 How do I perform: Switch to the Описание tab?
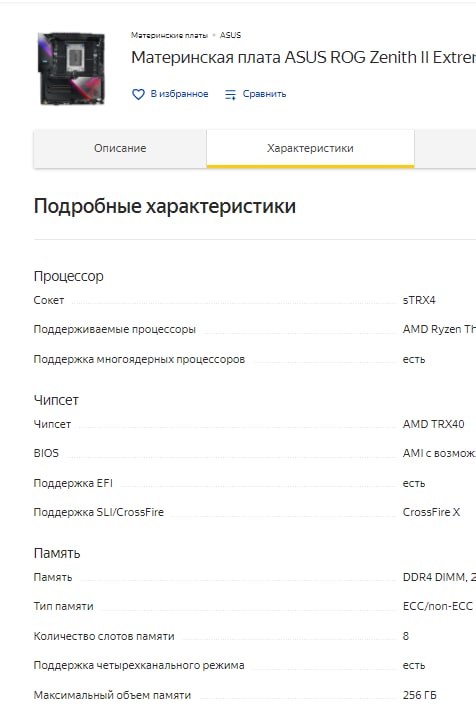(x=120, y=148)
